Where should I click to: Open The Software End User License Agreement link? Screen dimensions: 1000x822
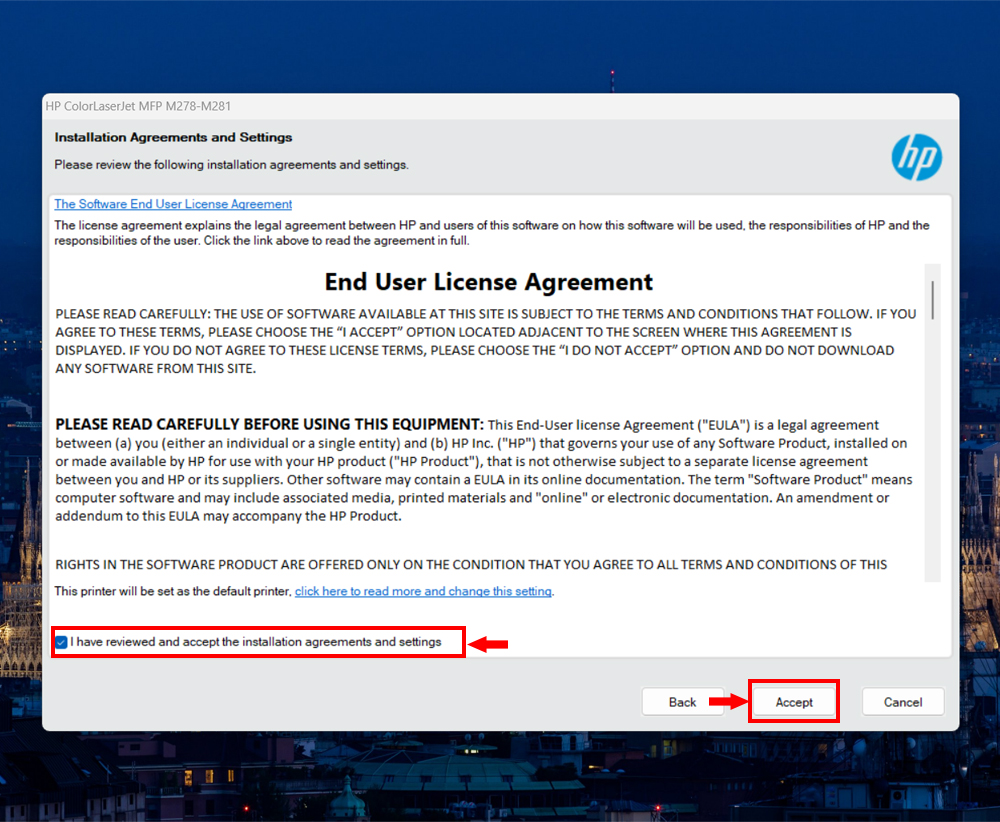coord(173,204)
